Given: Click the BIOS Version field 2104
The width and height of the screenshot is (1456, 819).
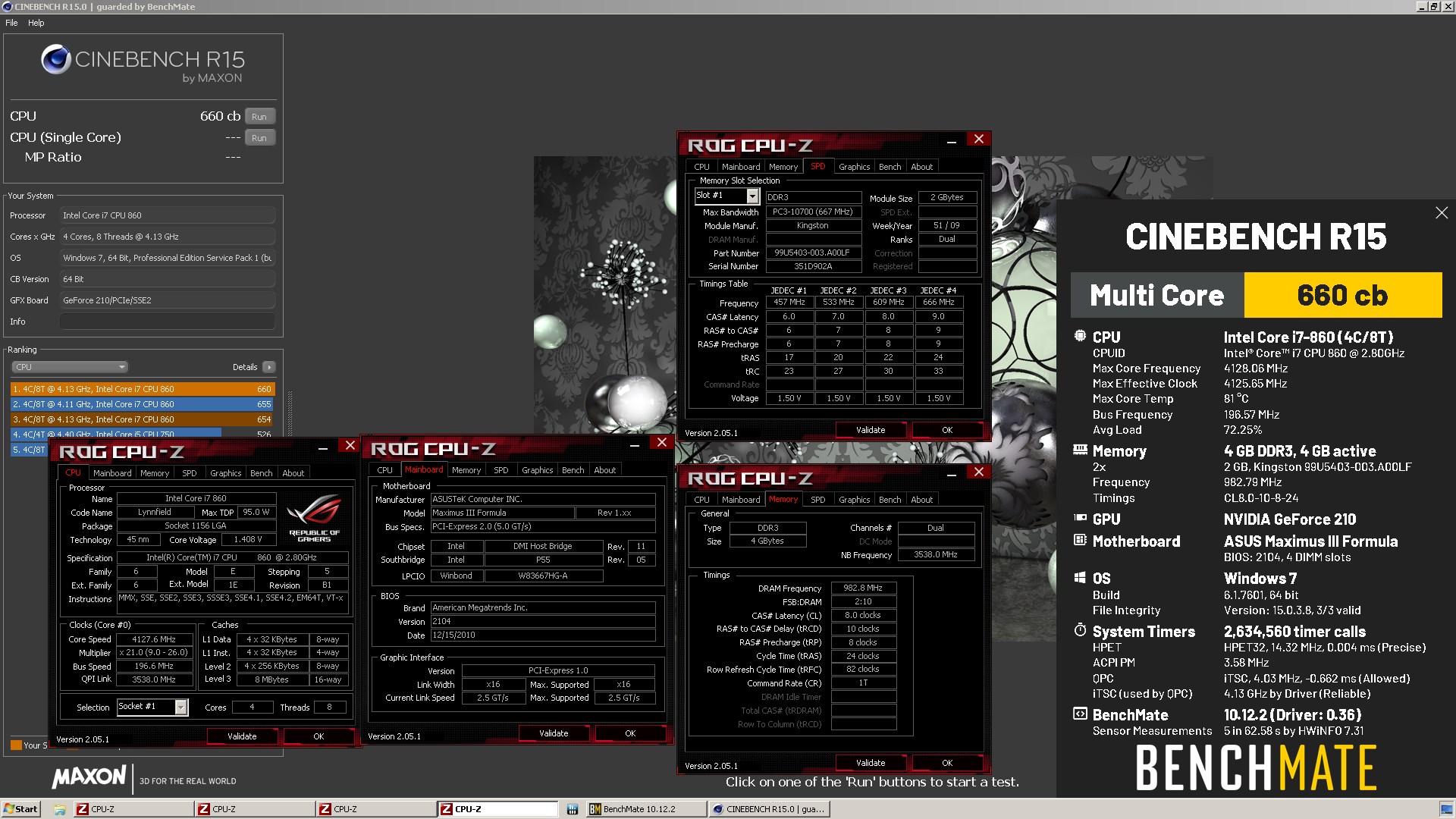Looking at the screenshot, I should 543,621.
